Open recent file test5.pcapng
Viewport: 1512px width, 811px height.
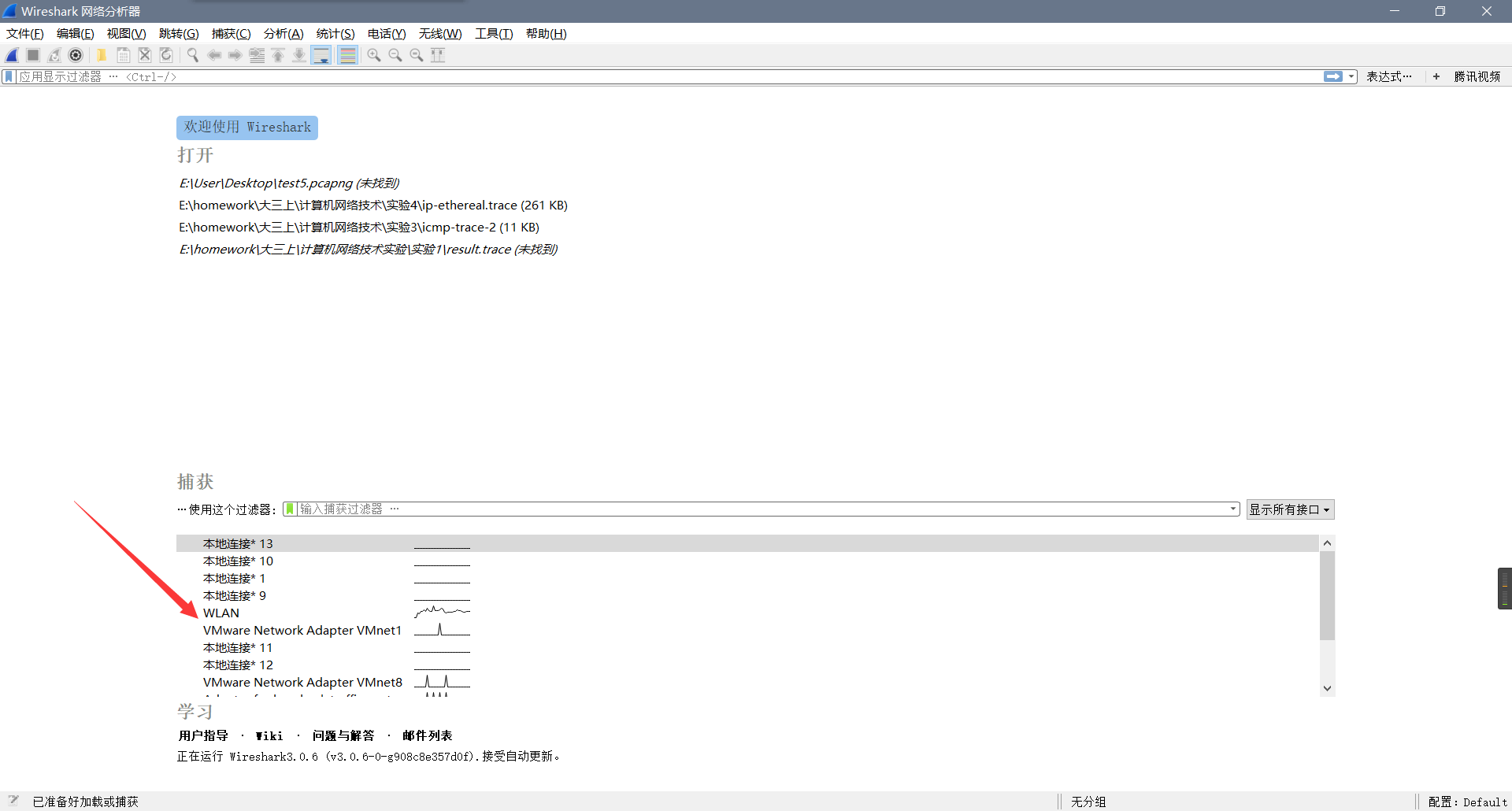click(x=289, y=183)
